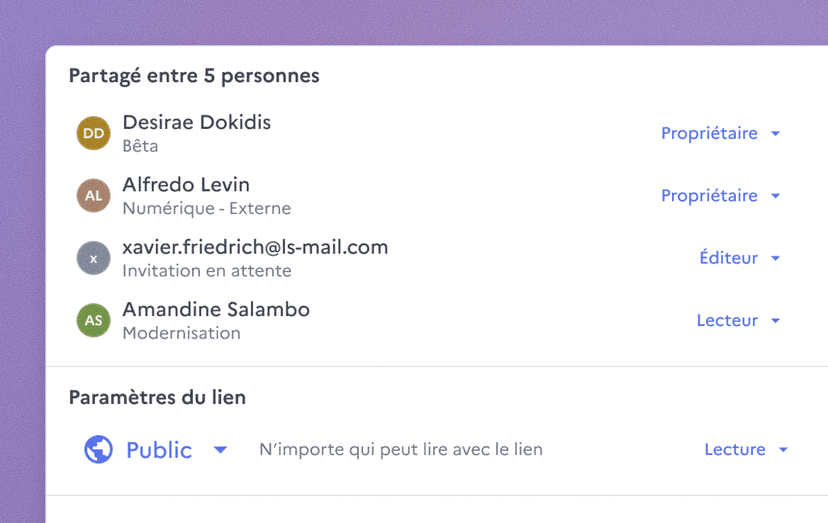Open Alfredo Levin's Propriétaire role dropdown
The width and height of the screenshot is (828, 523).
click(x=720, y=196)
